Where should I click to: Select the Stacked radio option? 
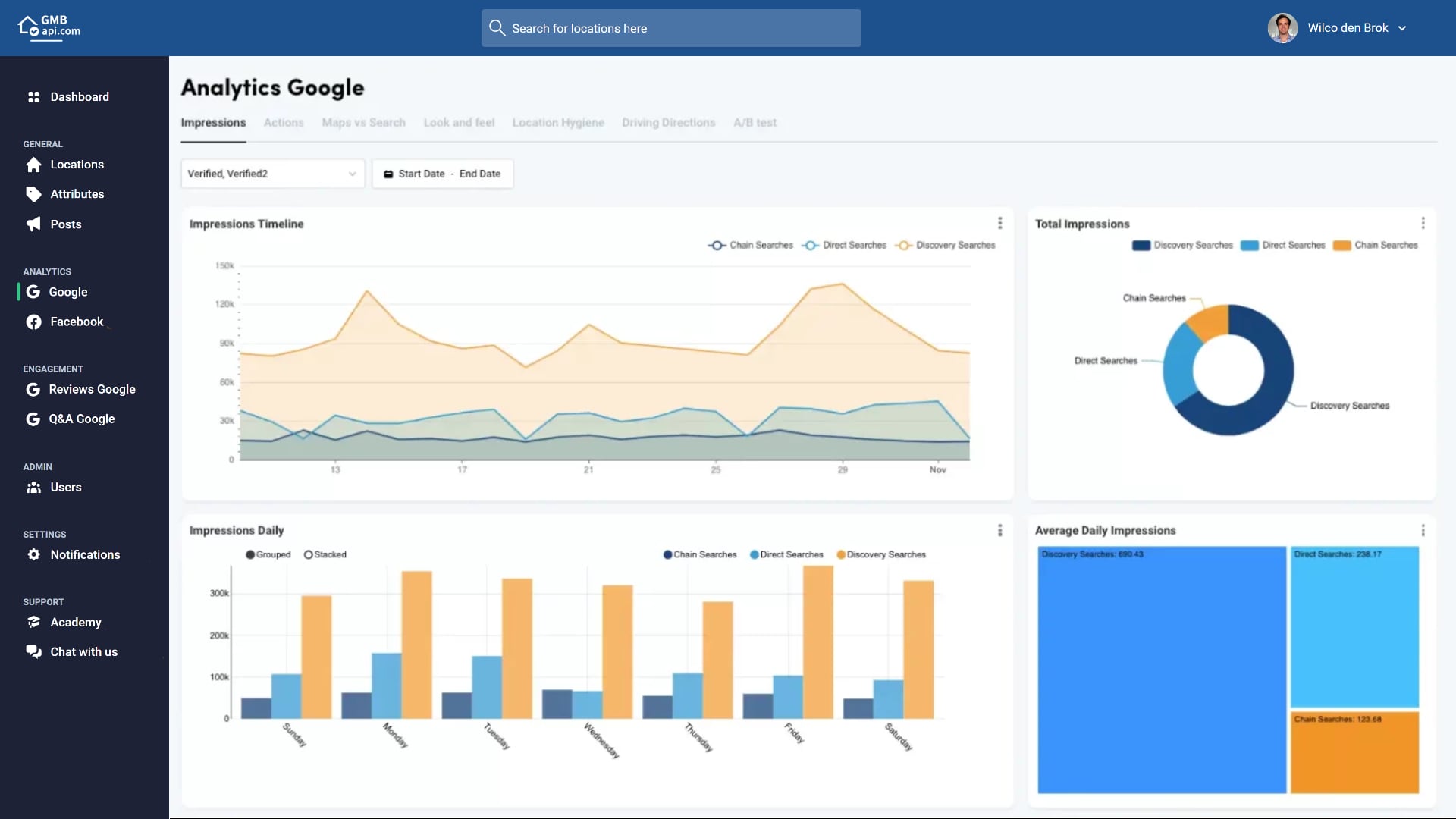(309, 554)
